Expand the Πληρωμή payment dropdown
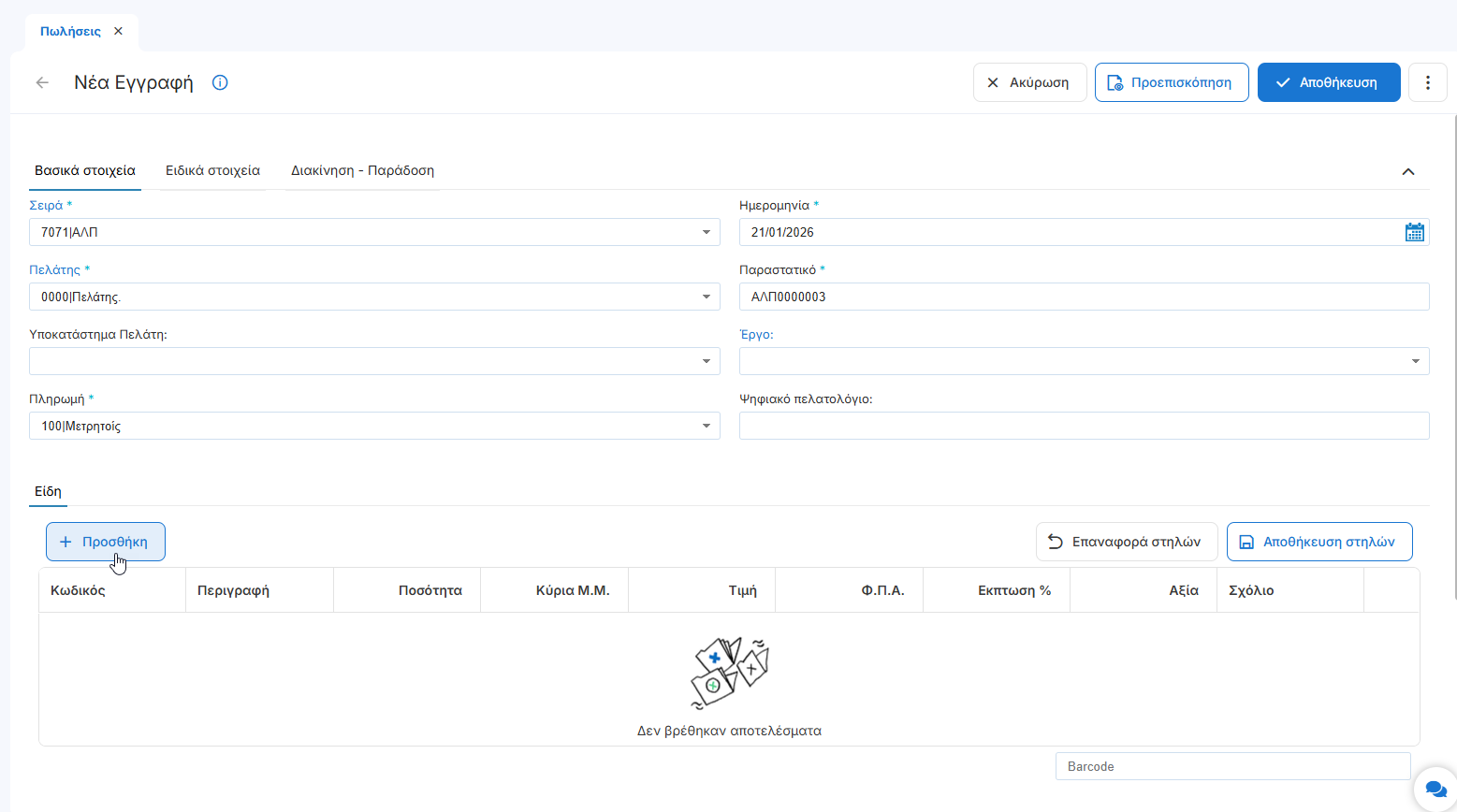 coord(707,426)
